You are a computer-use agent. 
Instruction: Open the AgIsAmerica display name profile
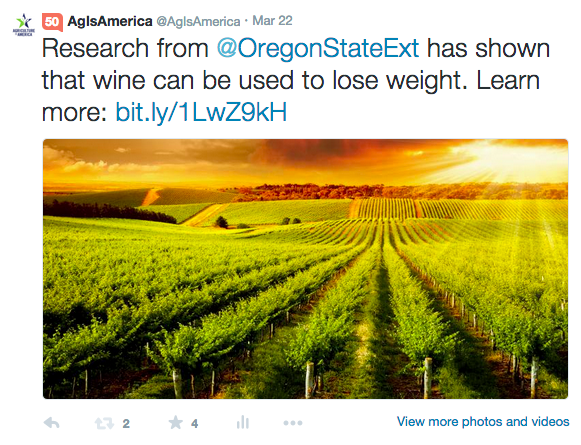tap(110, 21)
